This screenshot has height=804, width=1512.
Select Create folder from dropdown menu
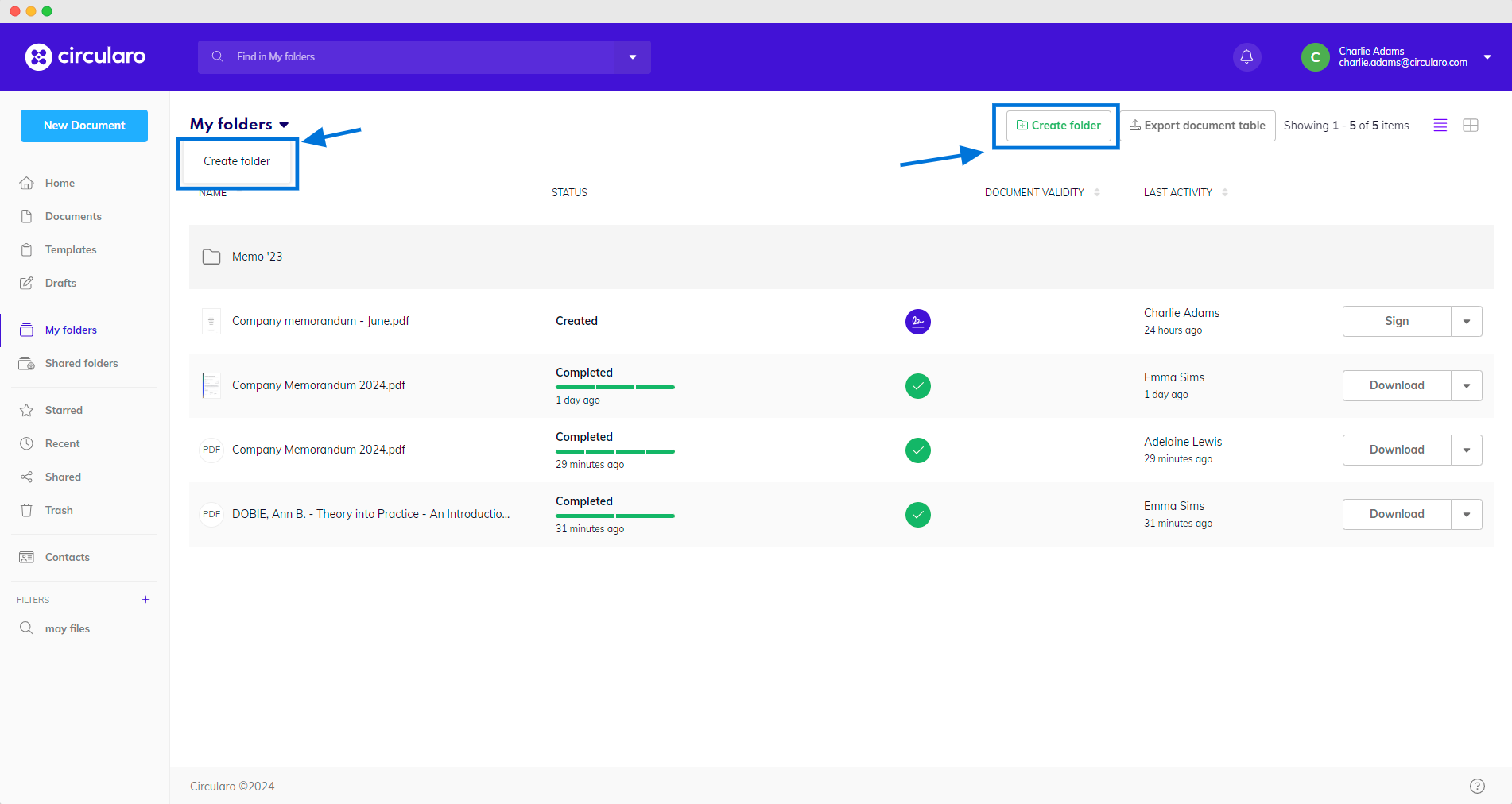point(237,161)
